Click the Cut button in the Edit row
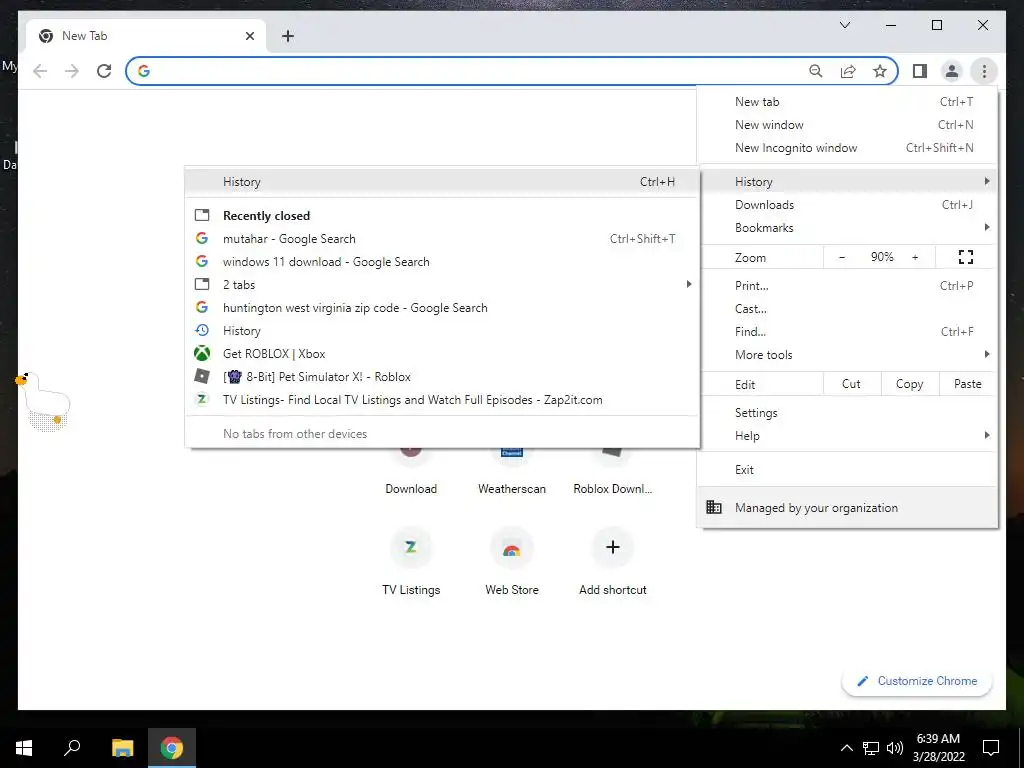The width and height of the screenshot is (1024, 768). (x=852, y=384)
